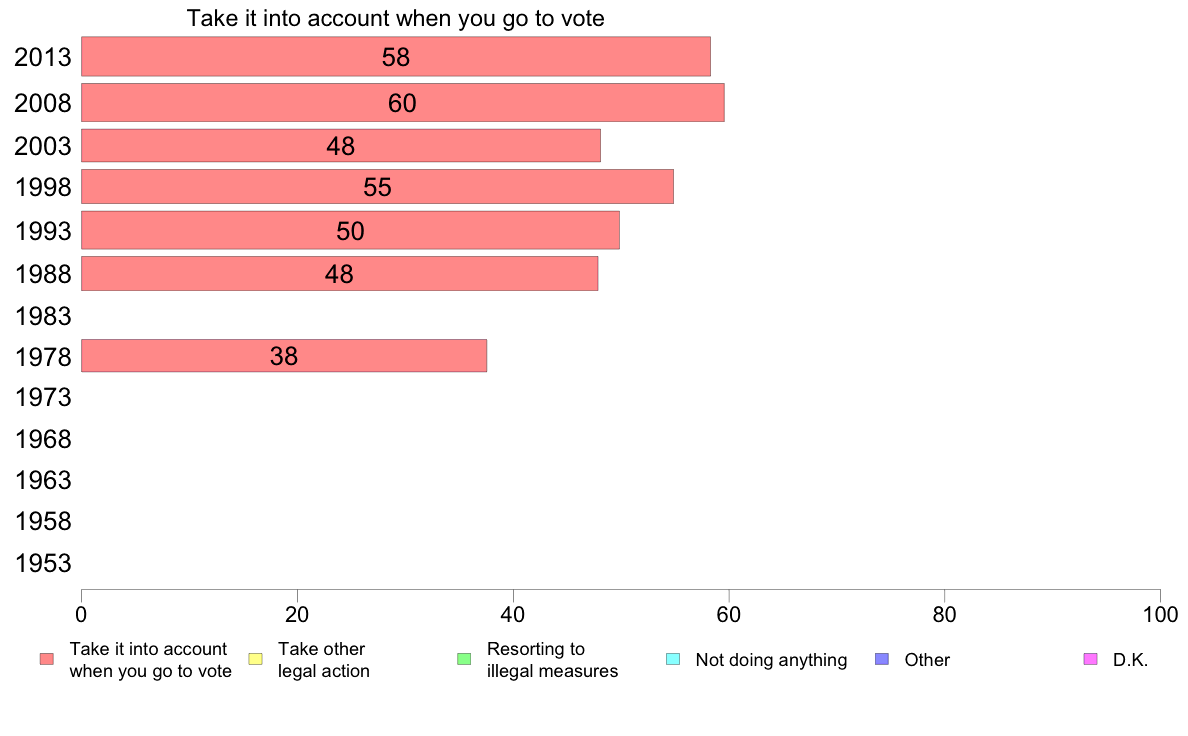Select the 1978 bar showing 38
This screenshot has height=736, width=1188.
pos(284,355)
